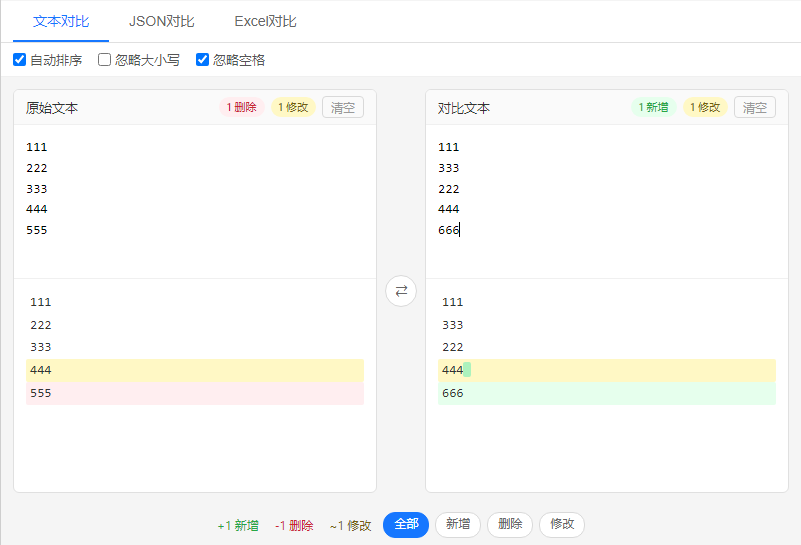This screenshot has width=801, height=545.
Task: Click the 111 line in 原始文本 input
Action: tap(37, 147)
